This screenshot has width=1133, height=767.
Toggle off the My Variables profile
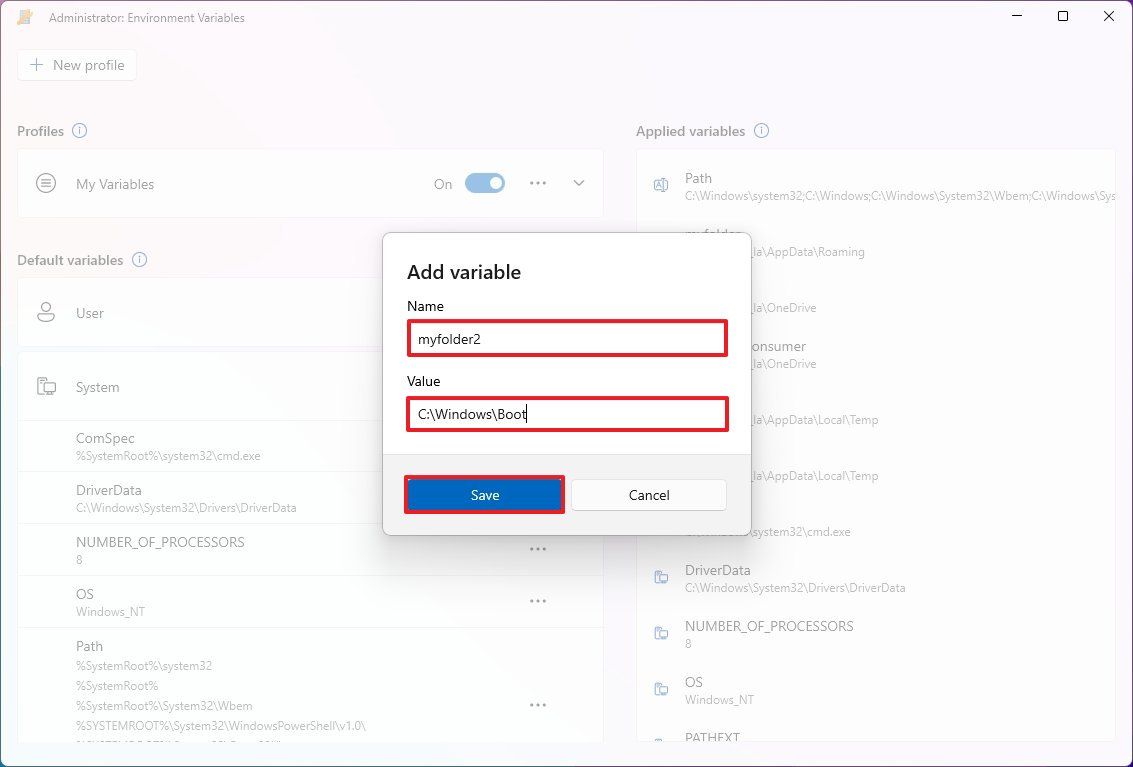pyautogui.click(x=484, y=183)
